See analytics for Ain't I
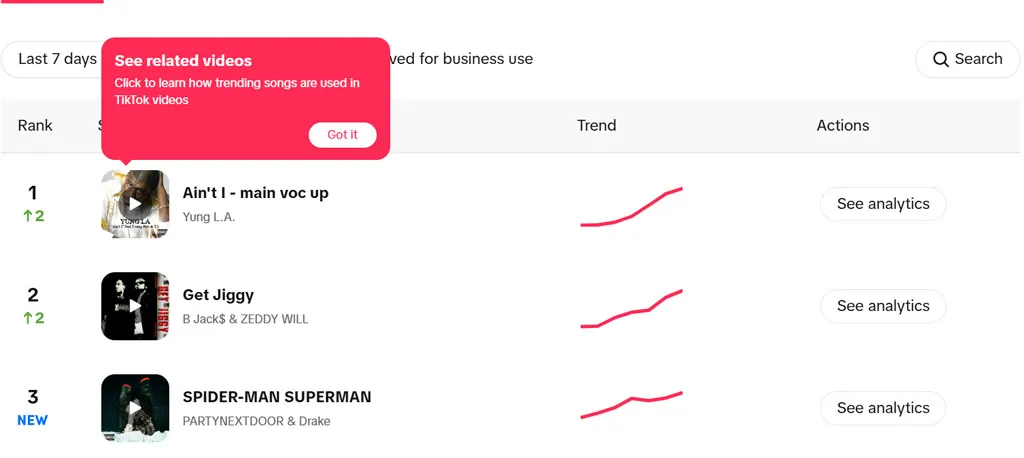 click(883, 204)
